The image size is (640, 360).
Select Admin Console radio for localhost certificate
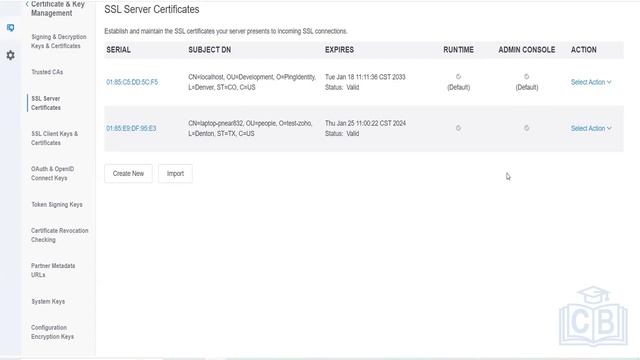pos(527,77)
